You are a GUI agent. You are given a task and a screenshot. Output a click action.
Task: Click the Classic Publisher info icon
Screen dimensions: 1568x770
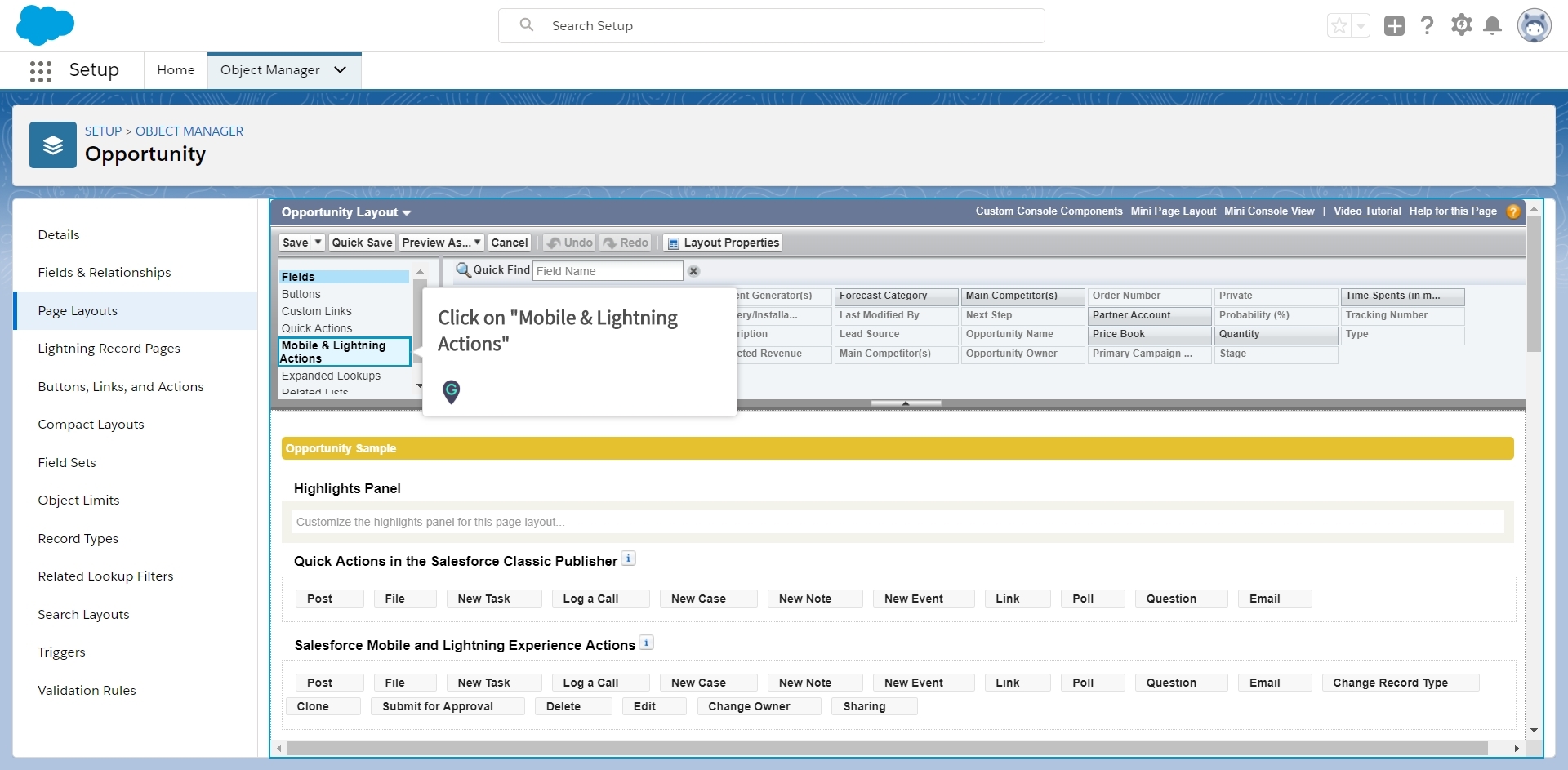pyautogui.click(x=628, y=559)
